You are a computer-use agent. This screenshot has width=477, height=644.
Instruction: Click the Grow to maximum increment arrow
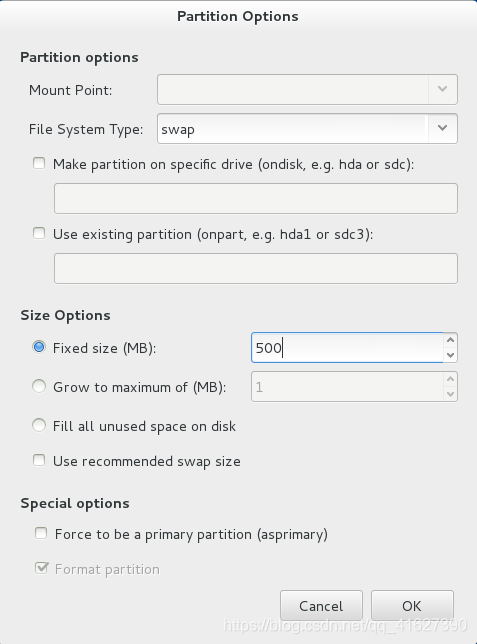[450, 379]
